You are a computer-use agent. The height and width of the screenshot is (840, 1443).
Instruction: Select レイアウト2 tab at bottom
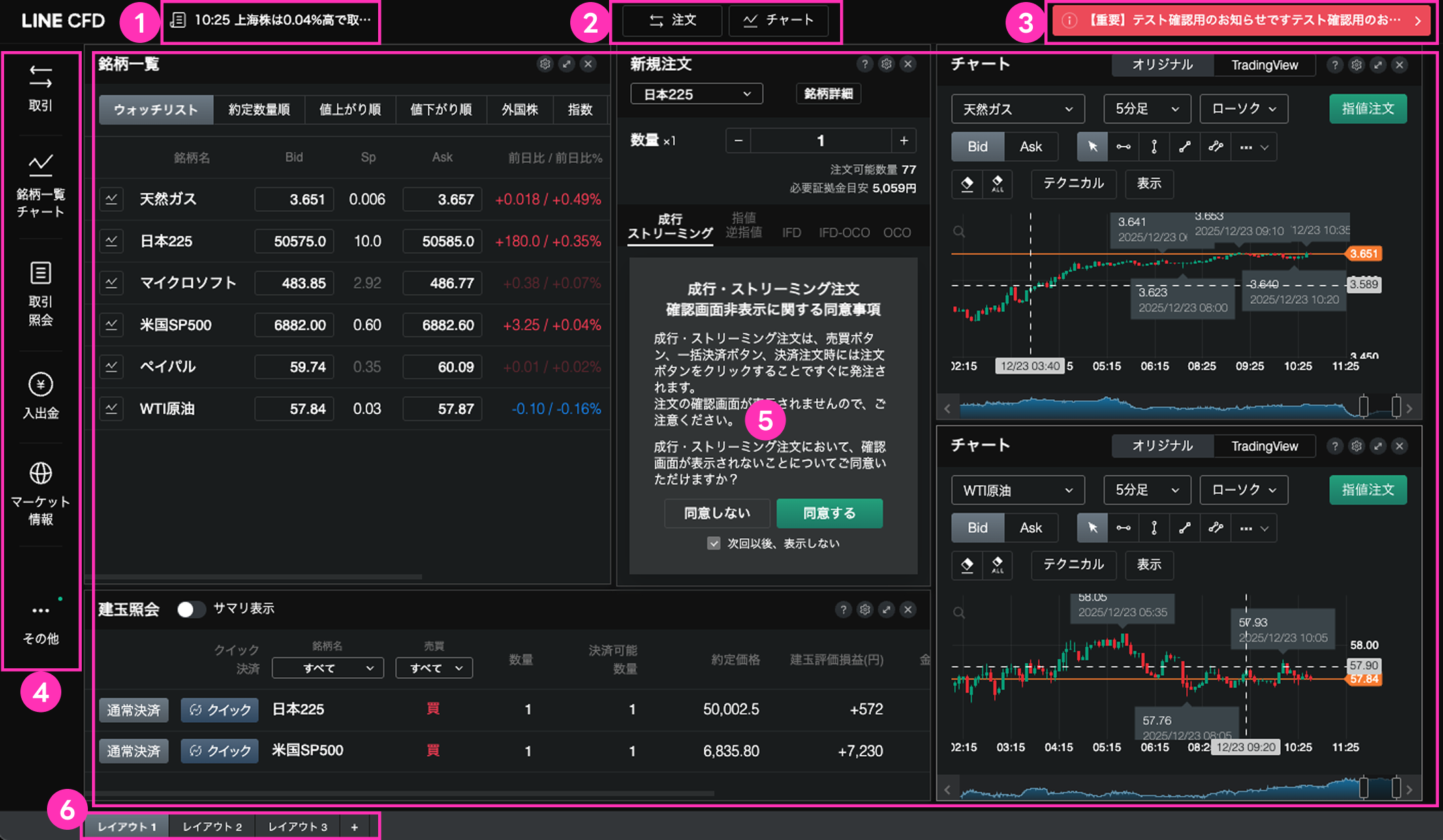tap(212, 826)
